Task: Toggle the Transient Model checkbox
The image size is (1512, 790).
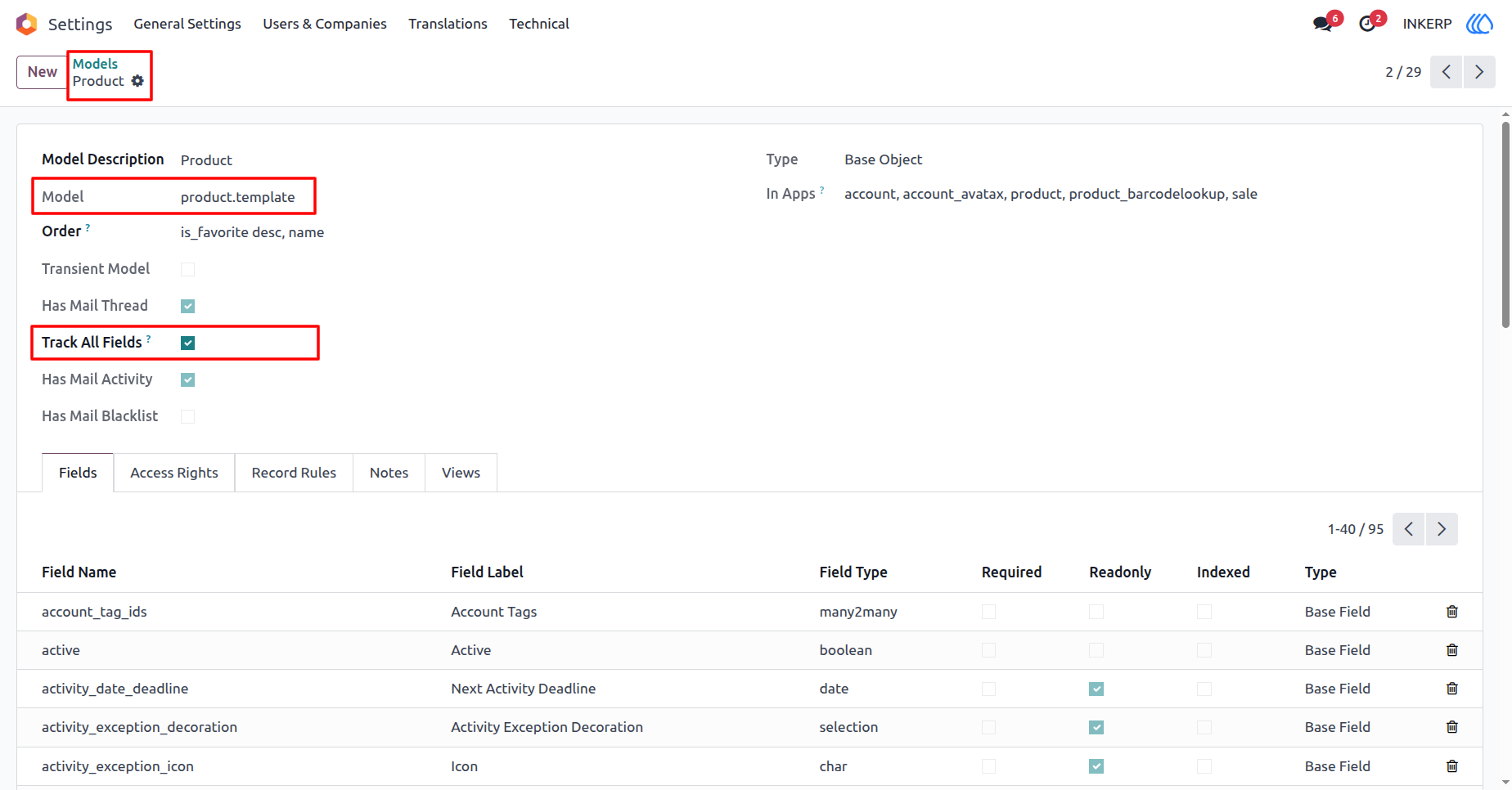Action: pos(187,269)
